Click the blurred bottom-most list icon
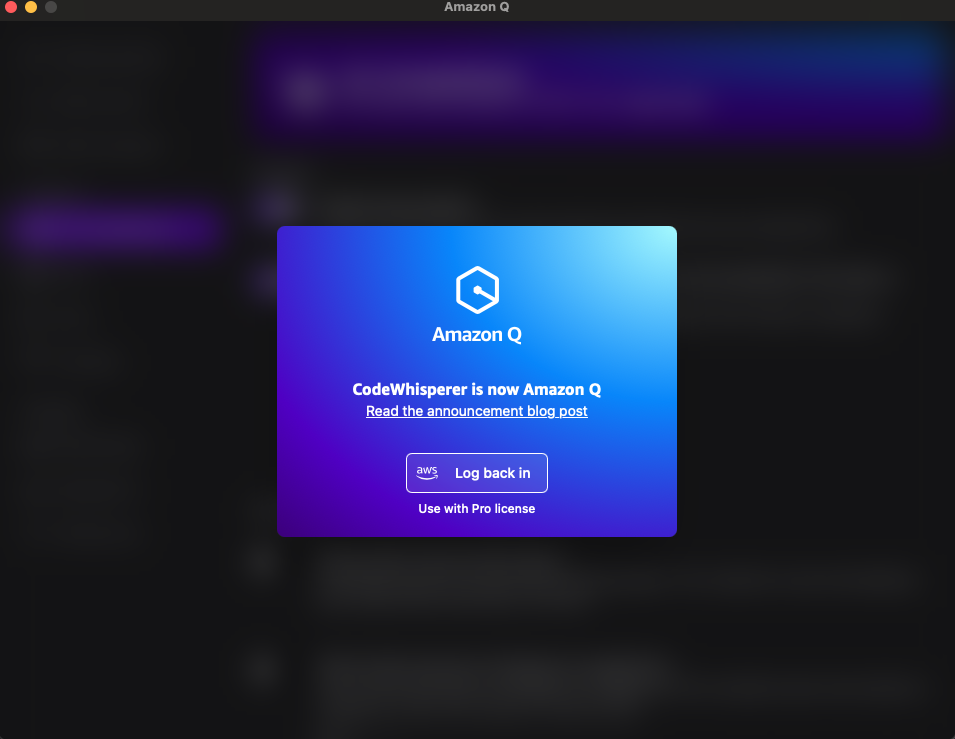 [x=263, y=668]
